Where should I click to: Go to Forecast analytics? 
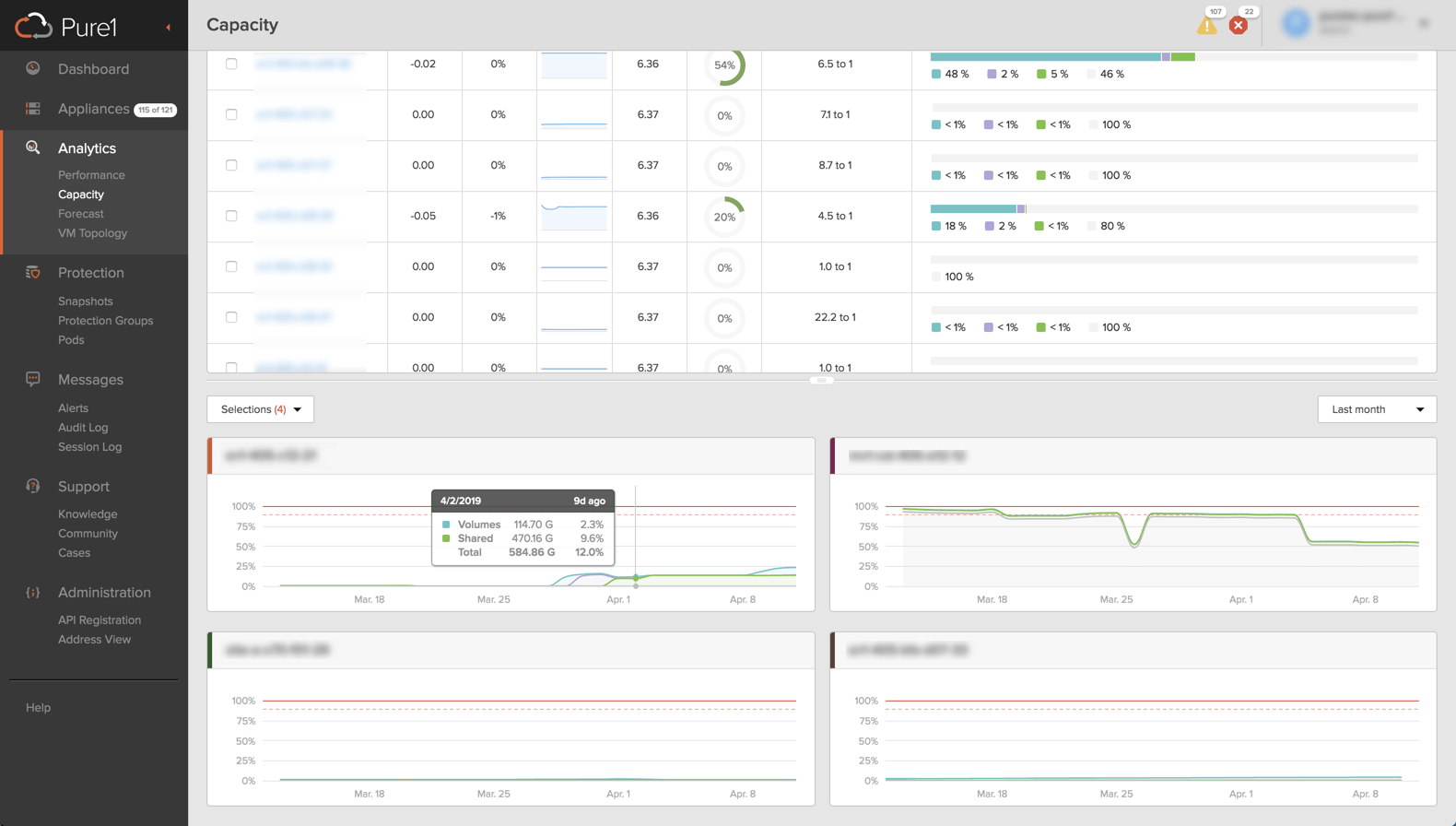[x=81, y=214]
